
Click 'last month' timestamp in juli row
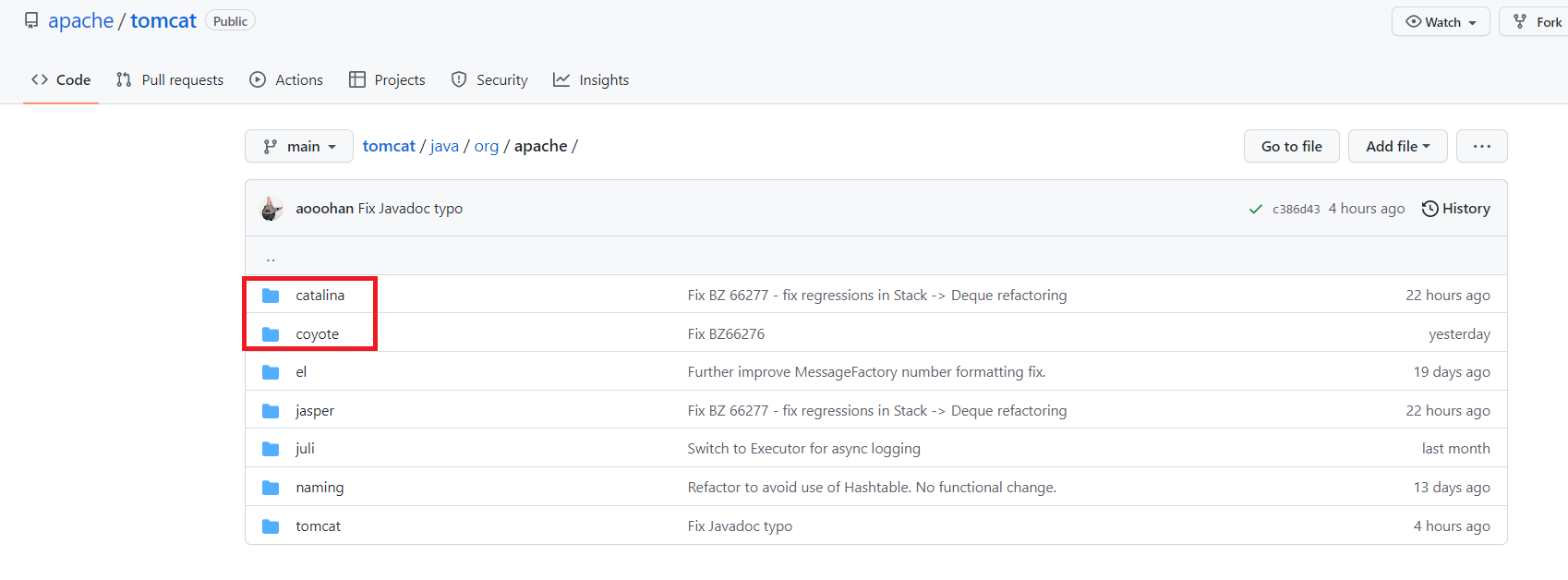tap(1455, 449)
